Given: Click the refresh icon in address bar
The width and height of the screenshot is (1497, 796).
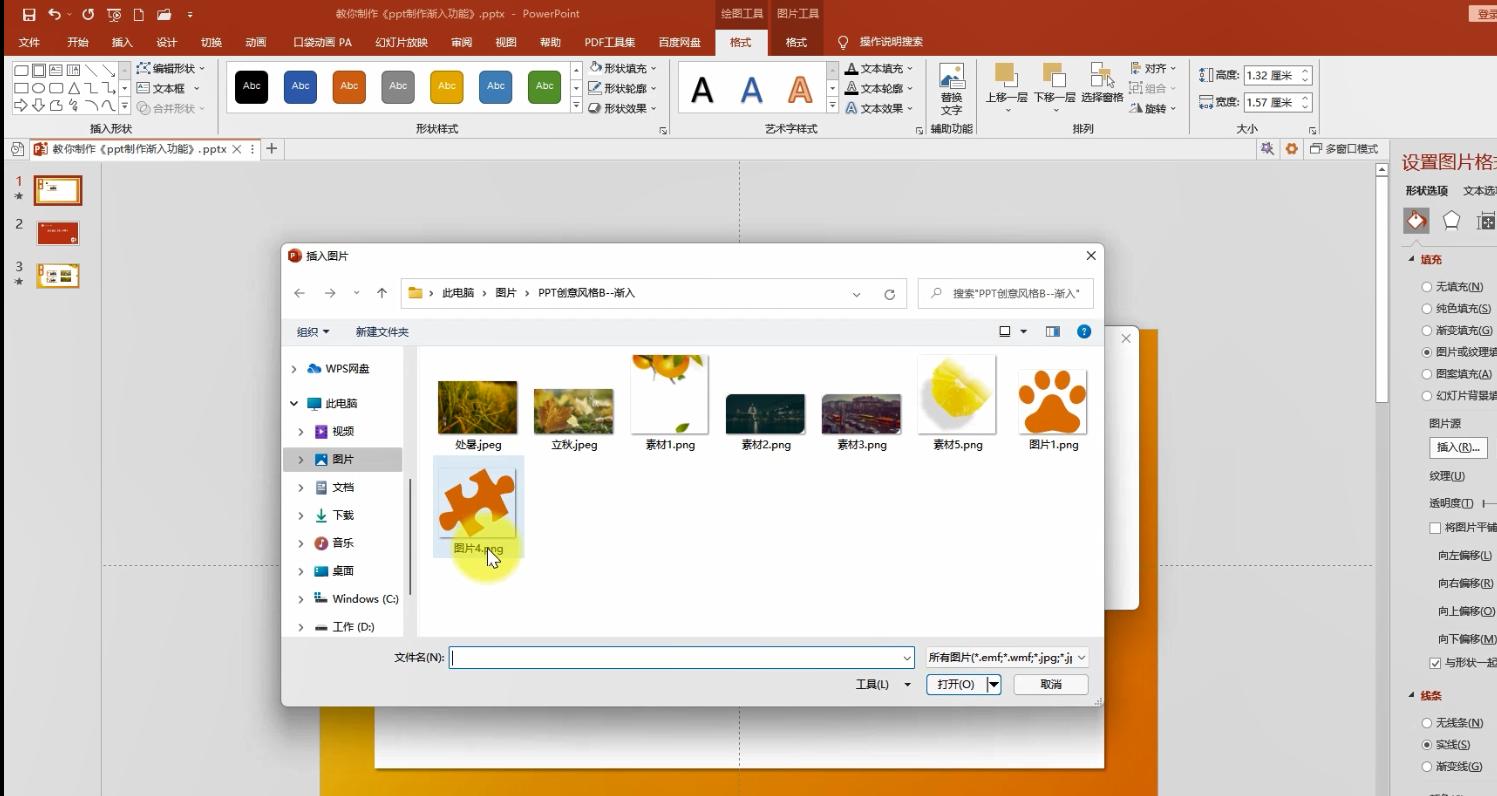Looking at the screenshot, I should pyautogui.click(x=889, y=294).
